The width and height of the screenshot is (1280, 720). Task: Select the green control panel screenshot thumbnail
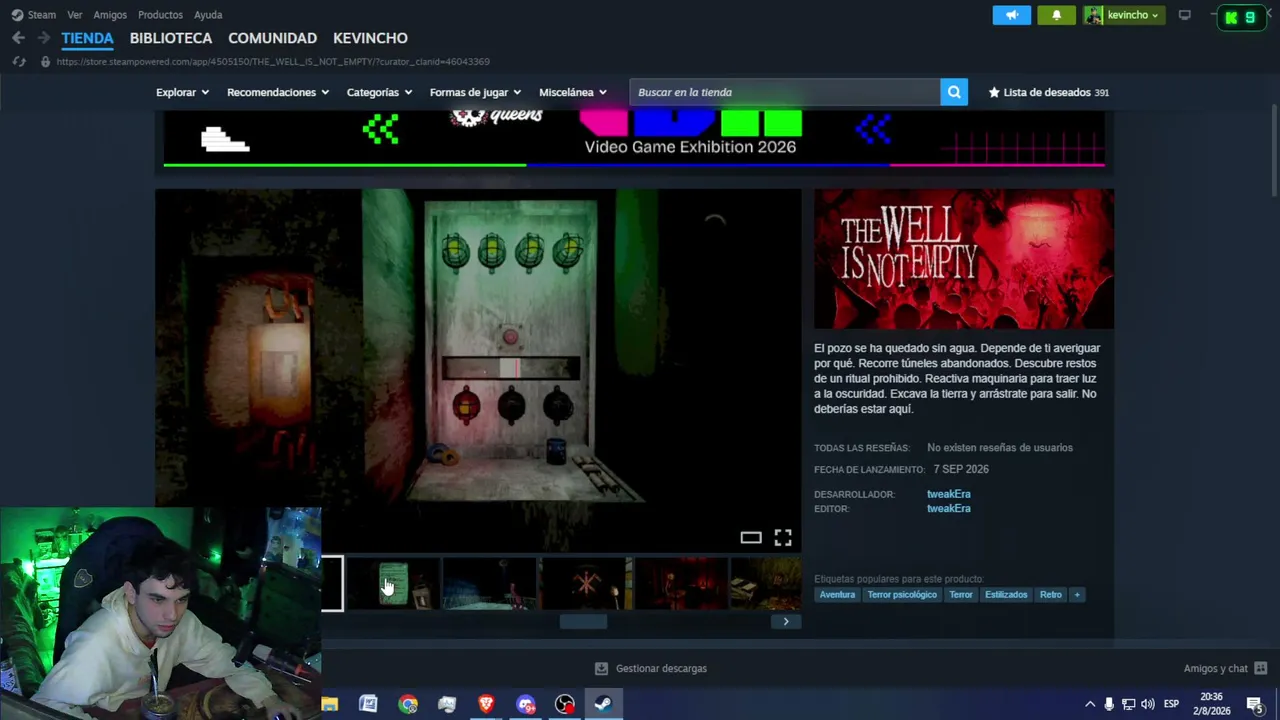tap(393, 584)
